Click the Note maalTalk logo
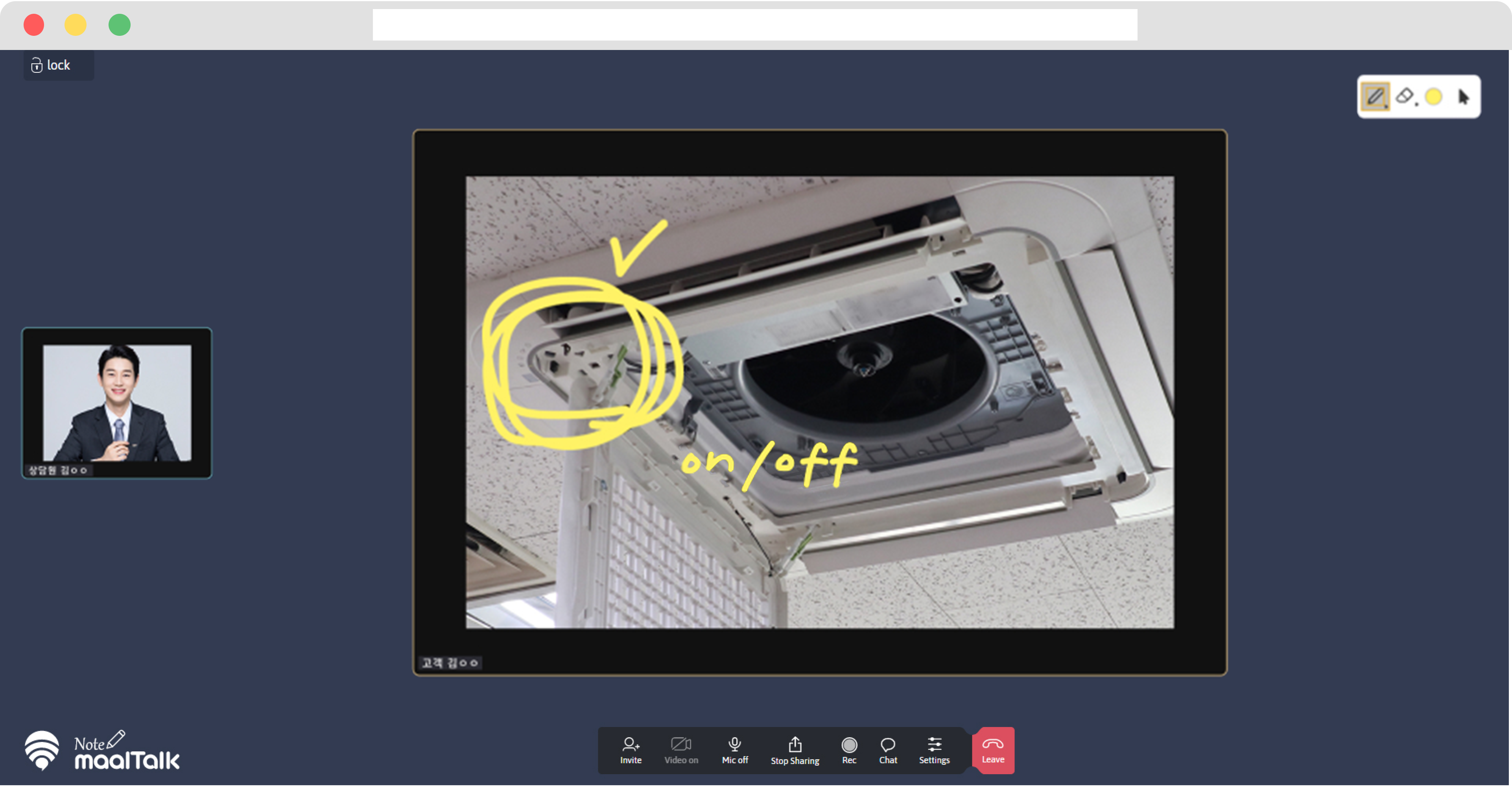Viewport: 1512px width, 786px height. 102,751
